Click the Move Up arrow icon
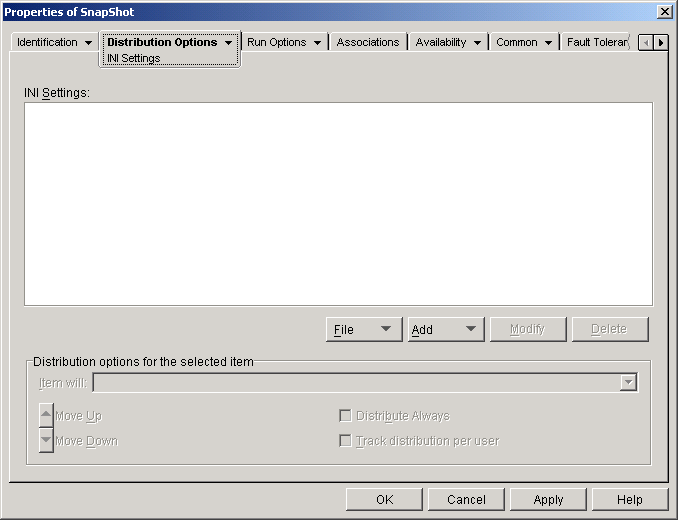This screenshot has width=678, height=520. pyautogui.click(x=46, y=415)
